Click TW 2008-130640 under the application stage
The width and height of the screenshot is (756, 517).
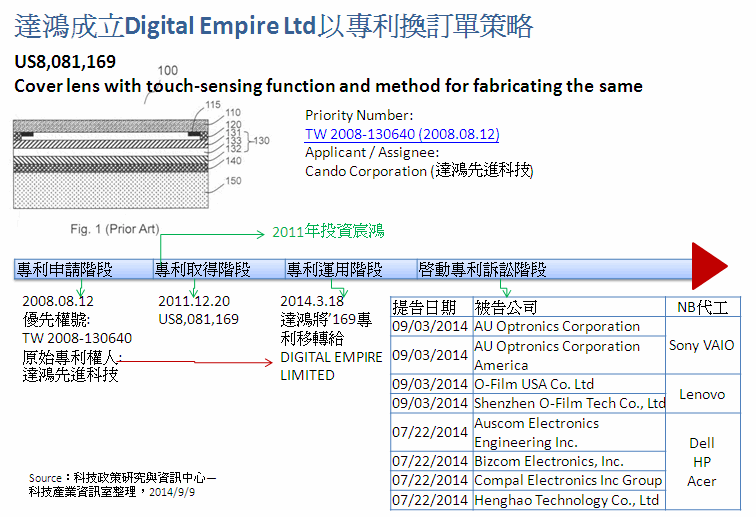[77, 338]
